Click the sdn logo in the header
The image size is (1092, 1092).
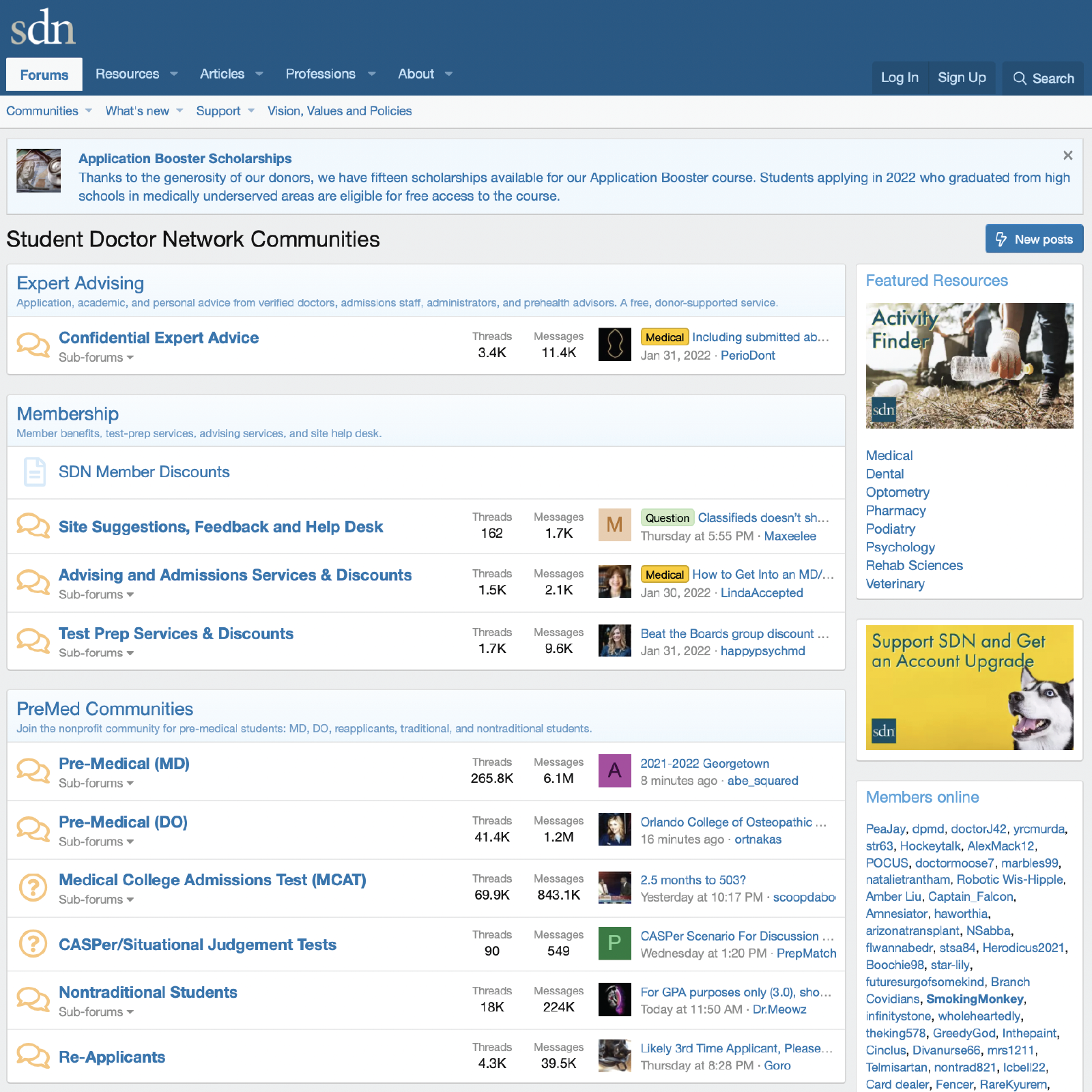pos(42,27)
